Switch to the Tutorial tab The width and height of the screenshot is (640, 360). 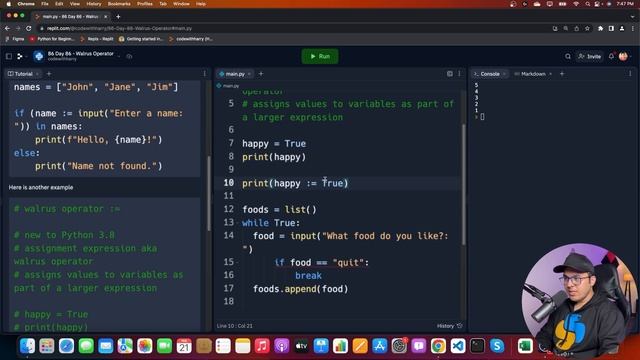point(20,74)
